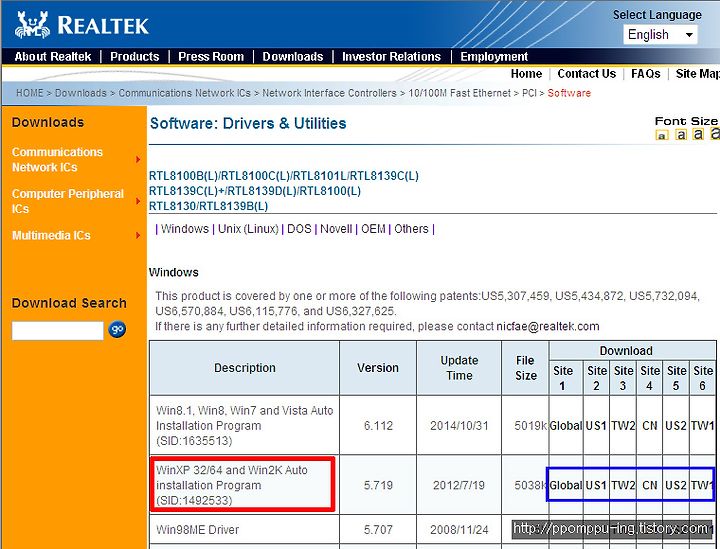Open the Employment menu
Image resolution: width=720 pixels, height=549 pixels.
(494, 56)
